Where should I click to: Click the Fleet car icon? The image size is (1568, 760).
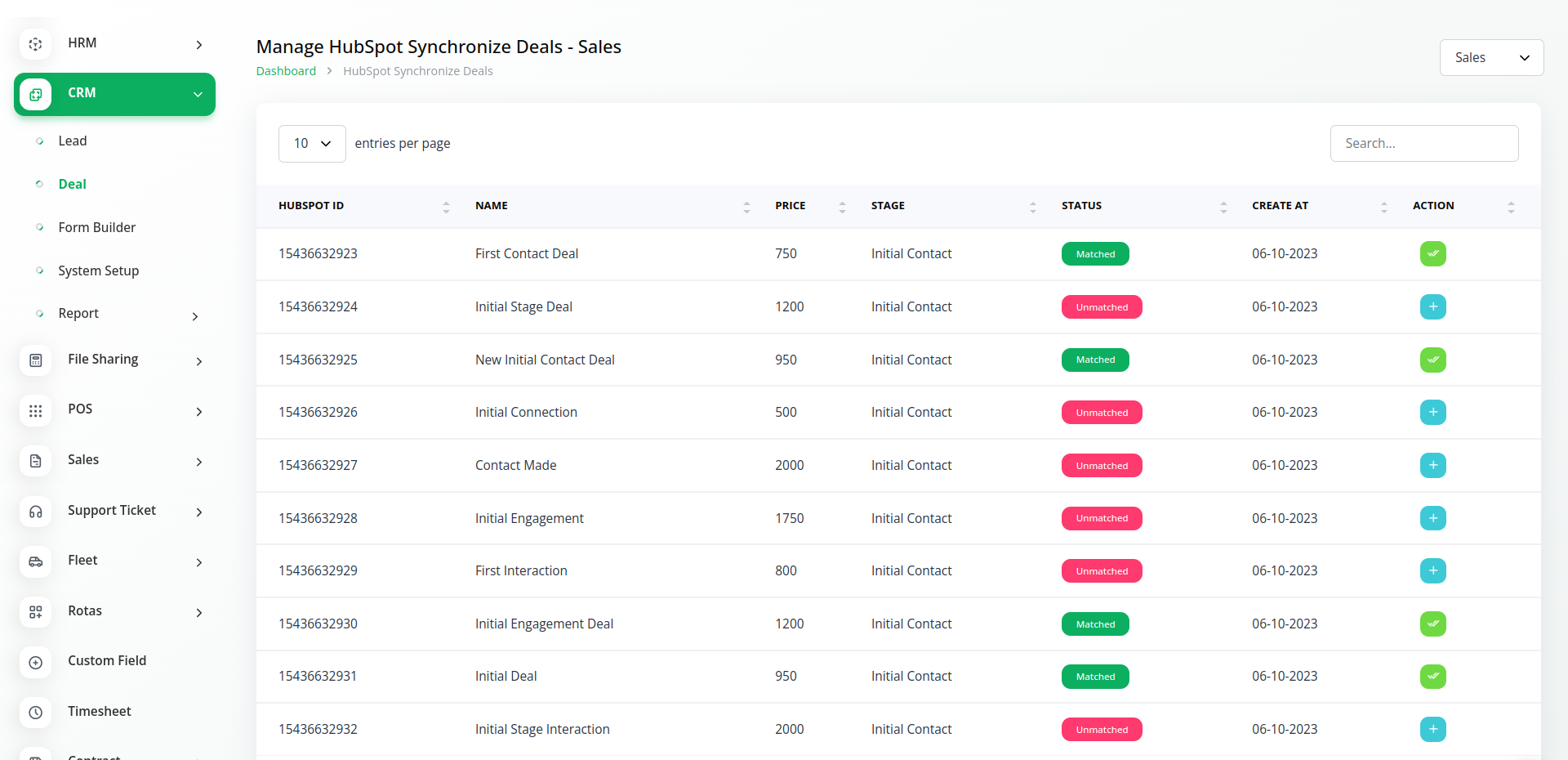tap(35, 561)
